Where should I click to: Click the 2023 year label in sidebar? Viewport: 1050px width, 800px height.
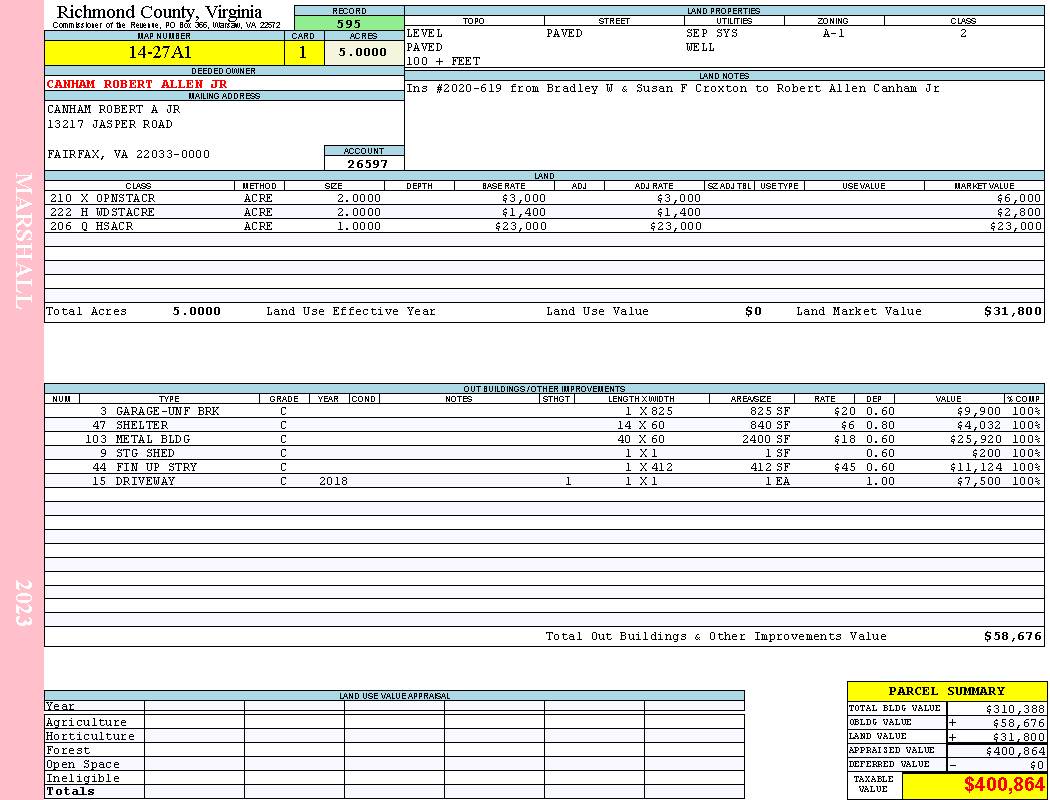coord(23,603)
